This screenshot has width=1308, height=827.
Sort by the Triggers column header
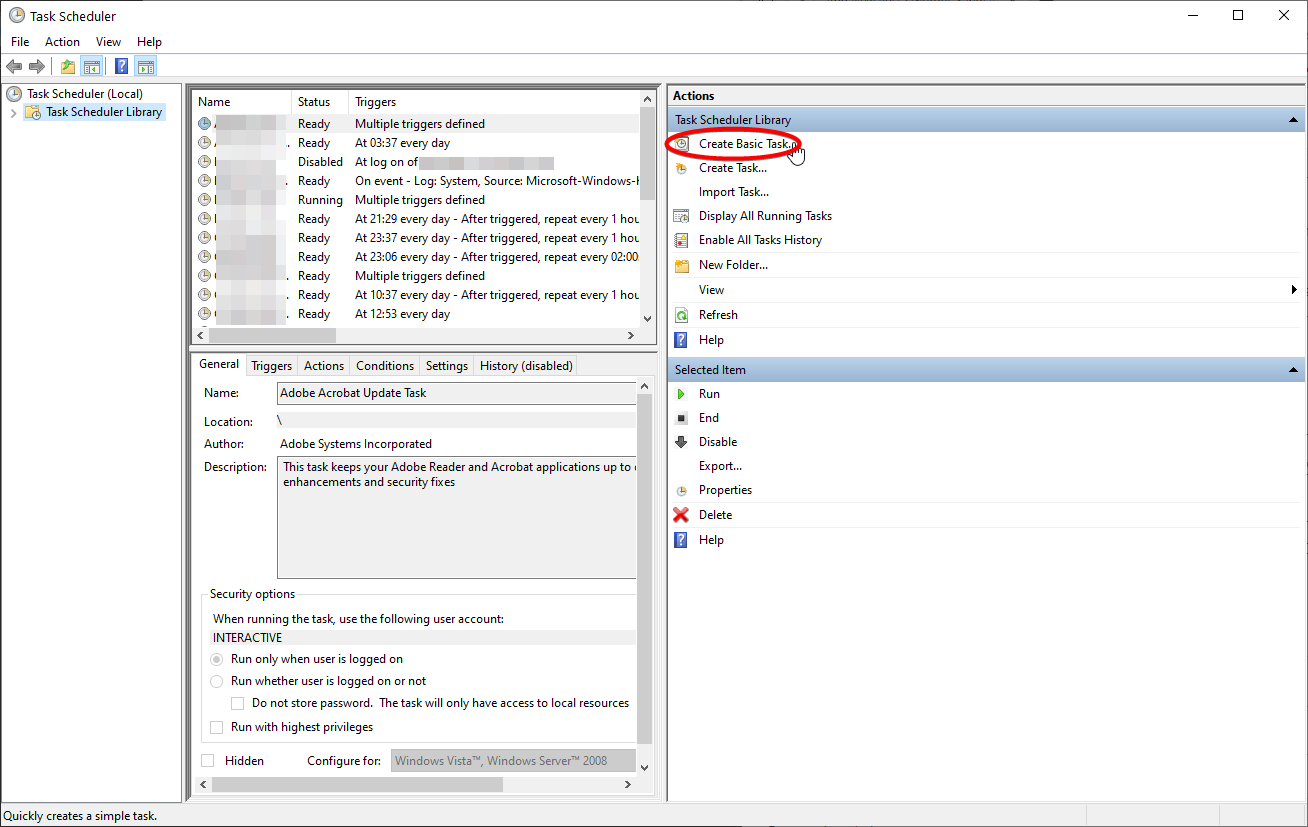(x=494, y=102)
